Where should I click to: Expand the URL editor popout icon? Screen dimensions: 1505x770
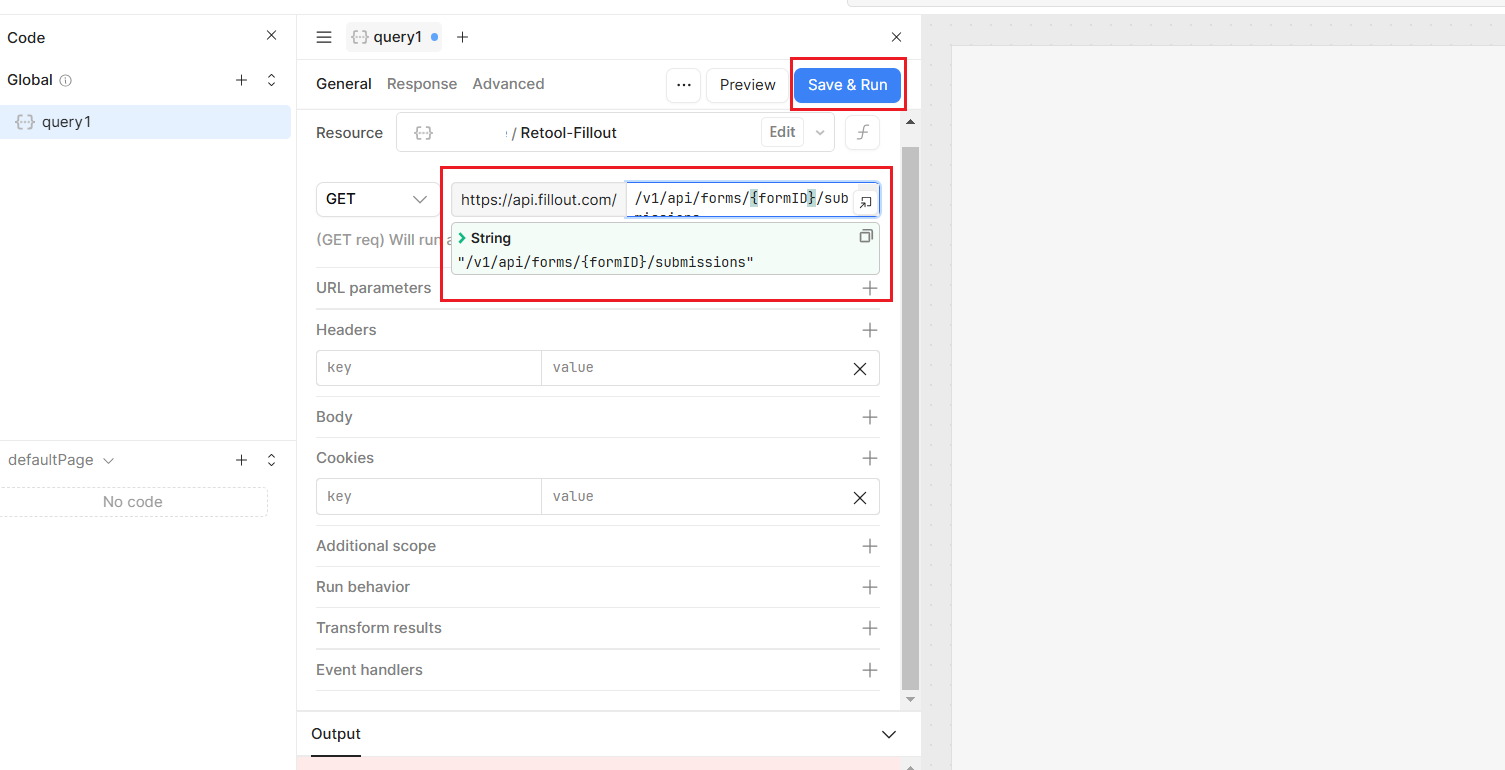tap(867, 202)
